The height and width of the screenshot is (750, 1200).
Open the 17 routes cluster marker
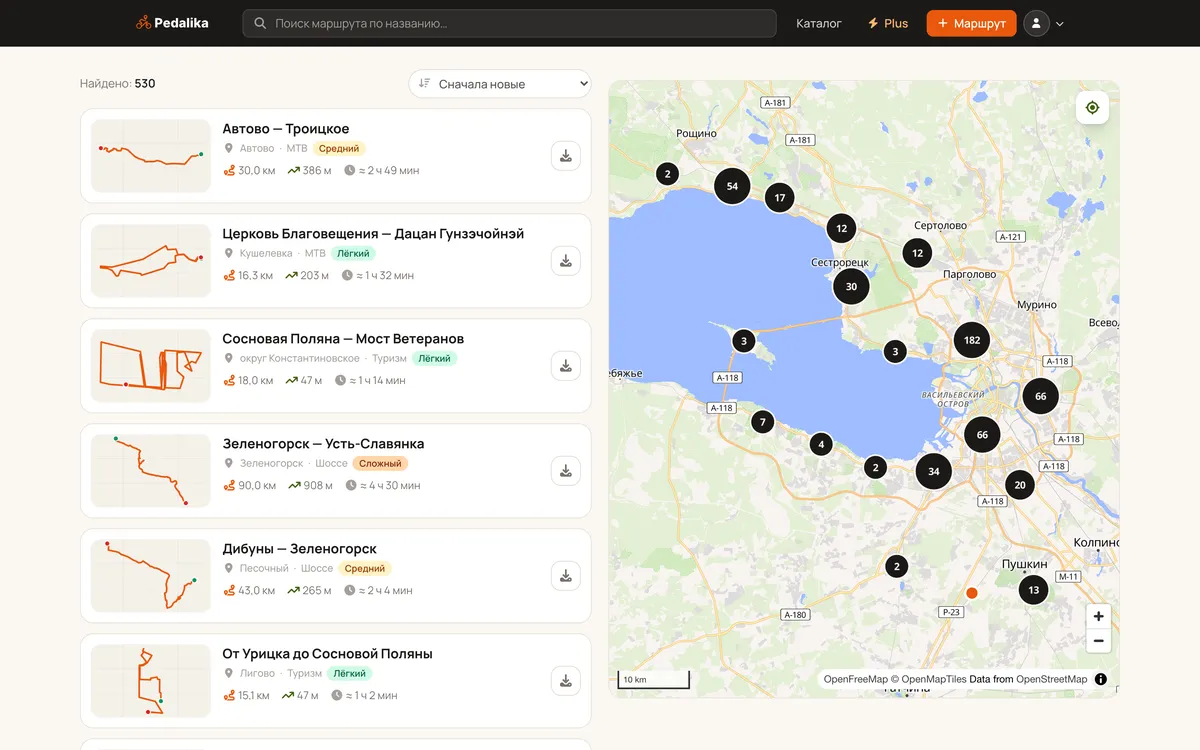(x=780, y=198)
